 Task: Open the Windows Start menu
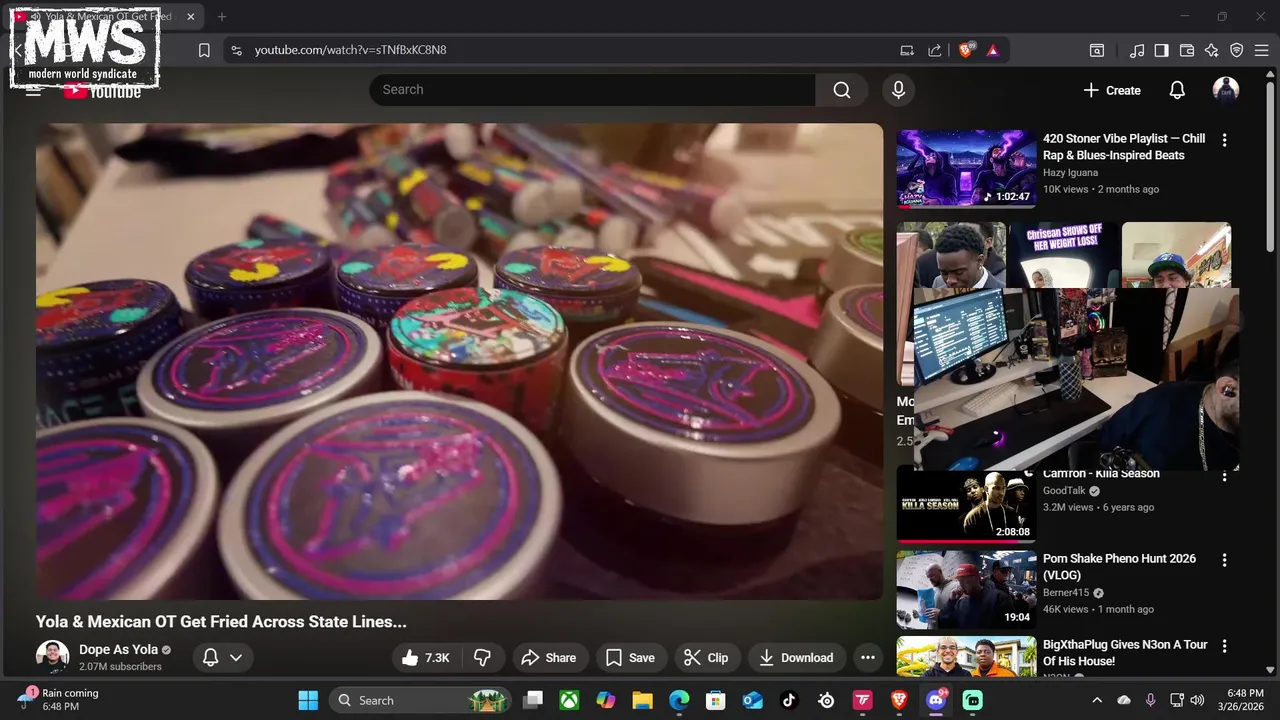tap(308, 700)
